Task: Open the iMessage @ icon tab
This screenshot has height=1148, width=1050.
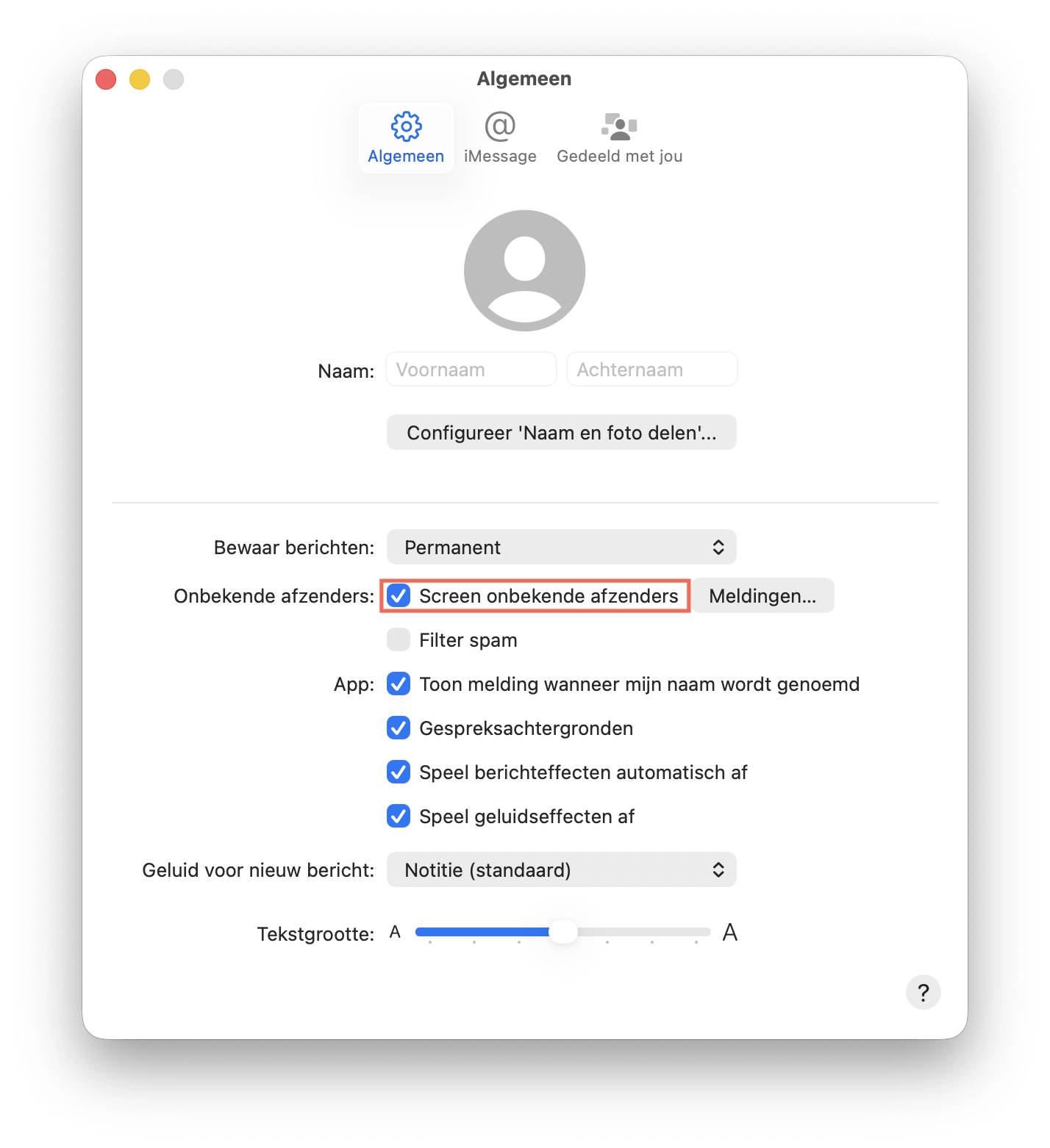Action: coord(500,126)
